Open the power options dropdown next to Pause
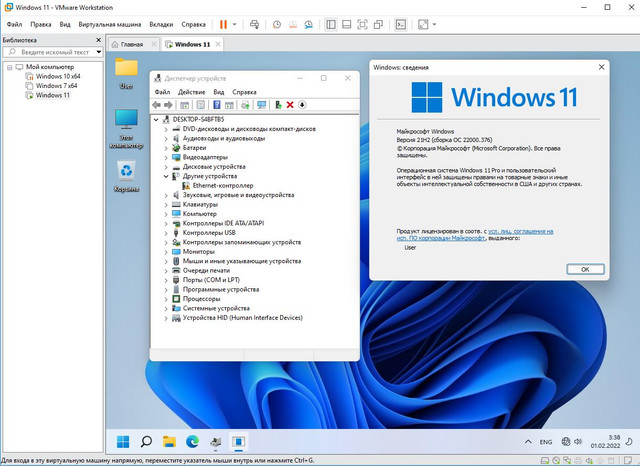Screen dimensions: 640x466 tap(234, 24)
